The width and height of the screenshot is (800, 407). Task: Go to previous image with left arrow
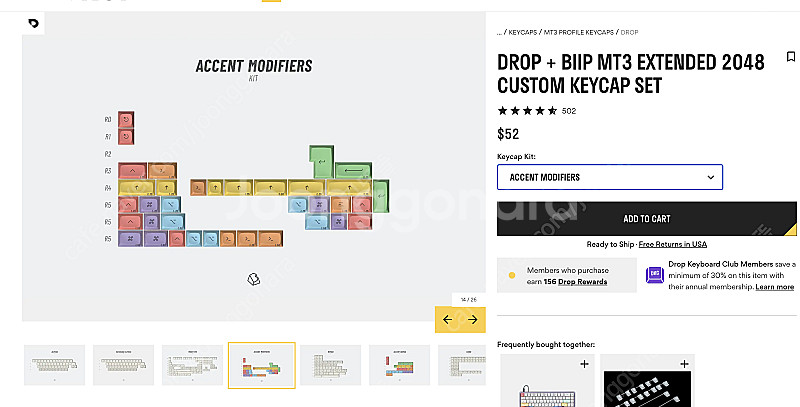[447, 319]
